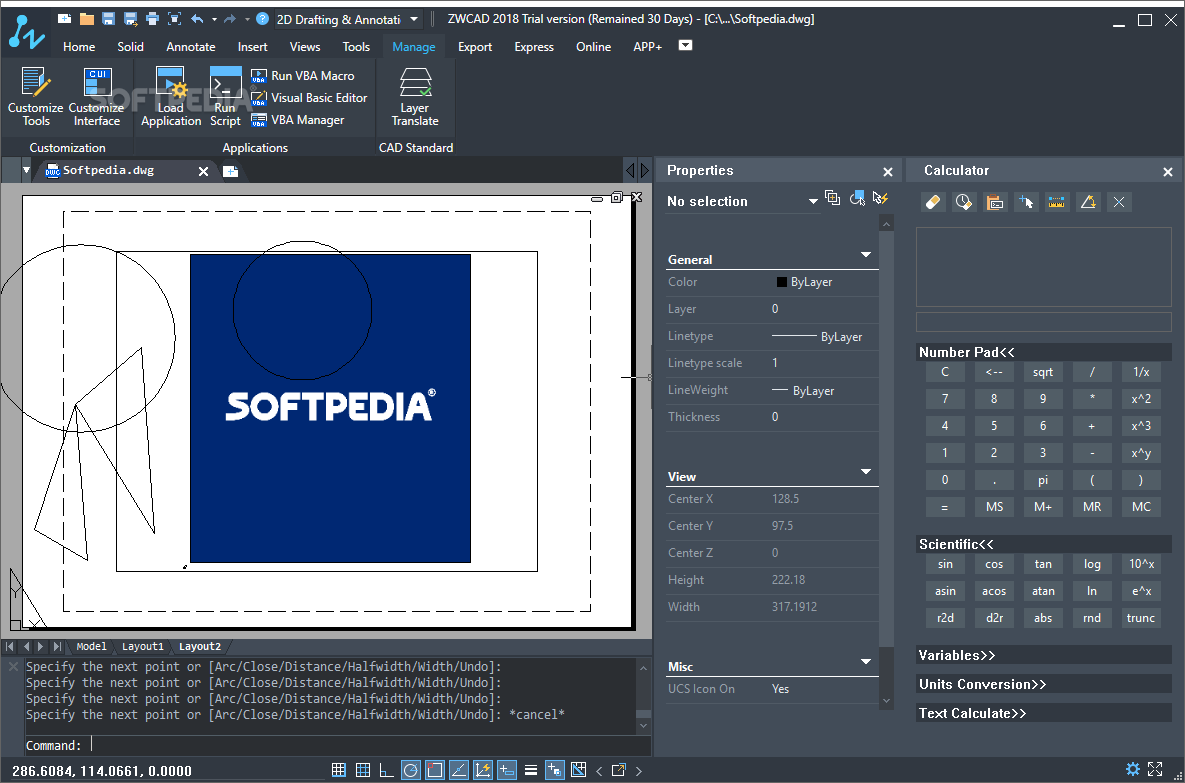Click Run VBA Macro
The height and width of the screenshot is (783, 1185).
(303, 76)
